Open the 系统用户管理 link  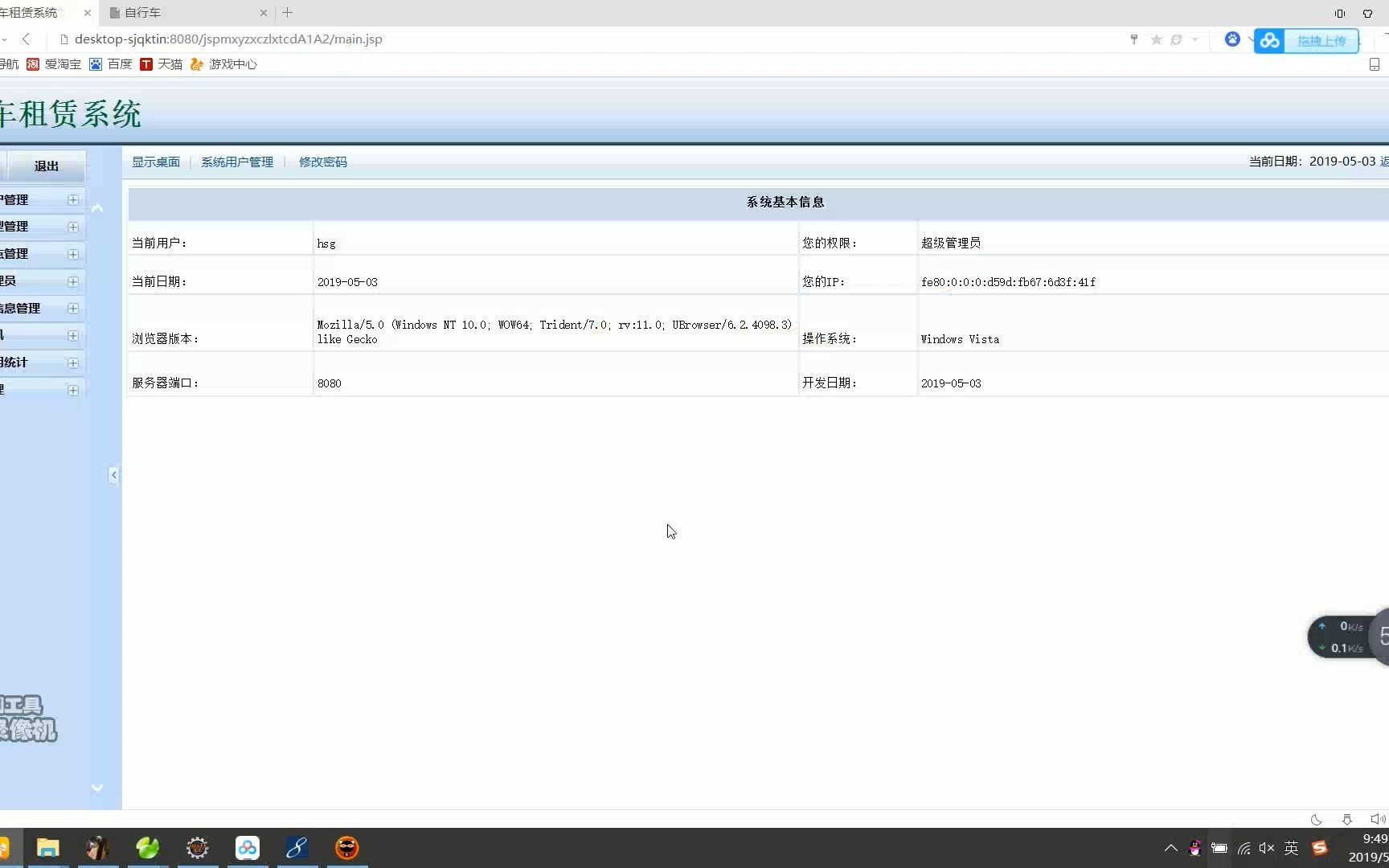point(237,162)
